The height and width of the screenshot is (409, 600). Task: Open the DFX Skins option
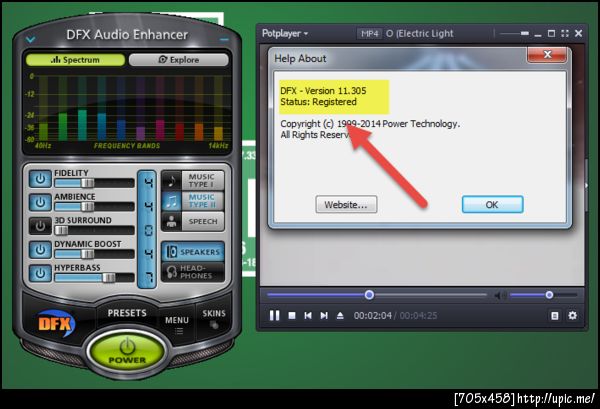point(214,318)
